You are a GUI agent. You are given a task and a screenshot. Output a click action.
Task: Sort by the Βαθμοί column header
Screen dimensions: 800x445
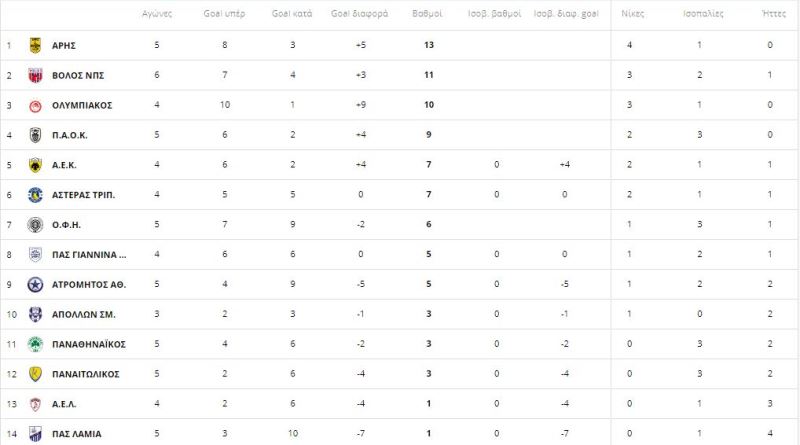(427, 14)
